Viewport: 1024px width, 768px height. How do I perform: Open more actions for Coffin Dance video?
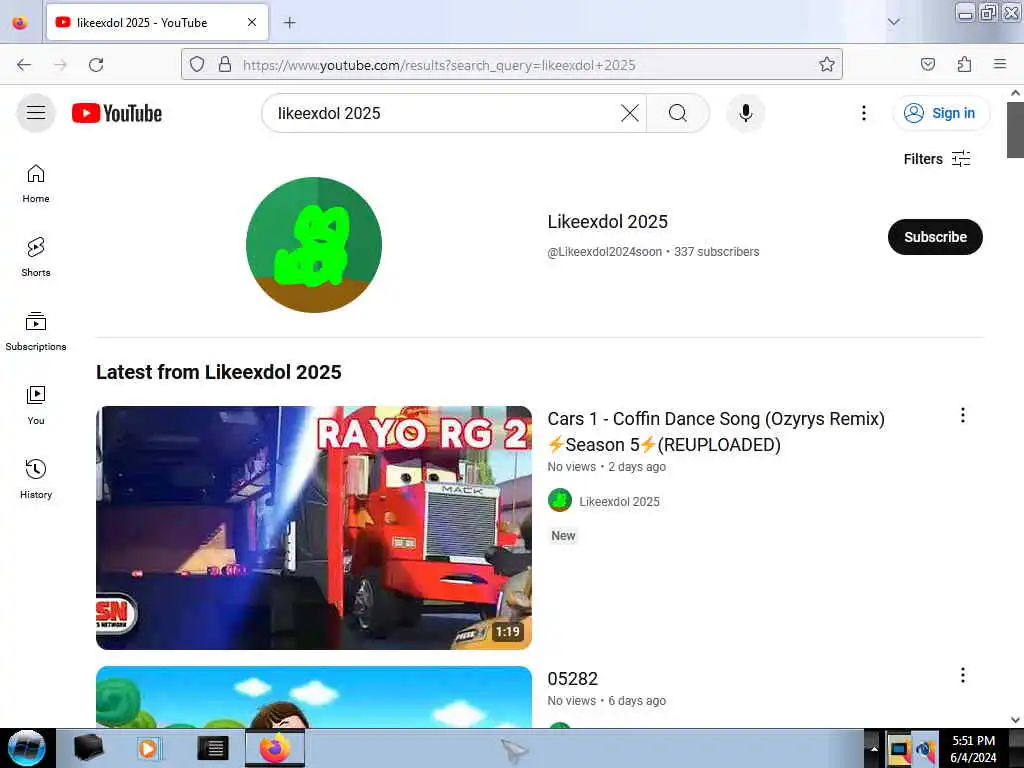963,415
